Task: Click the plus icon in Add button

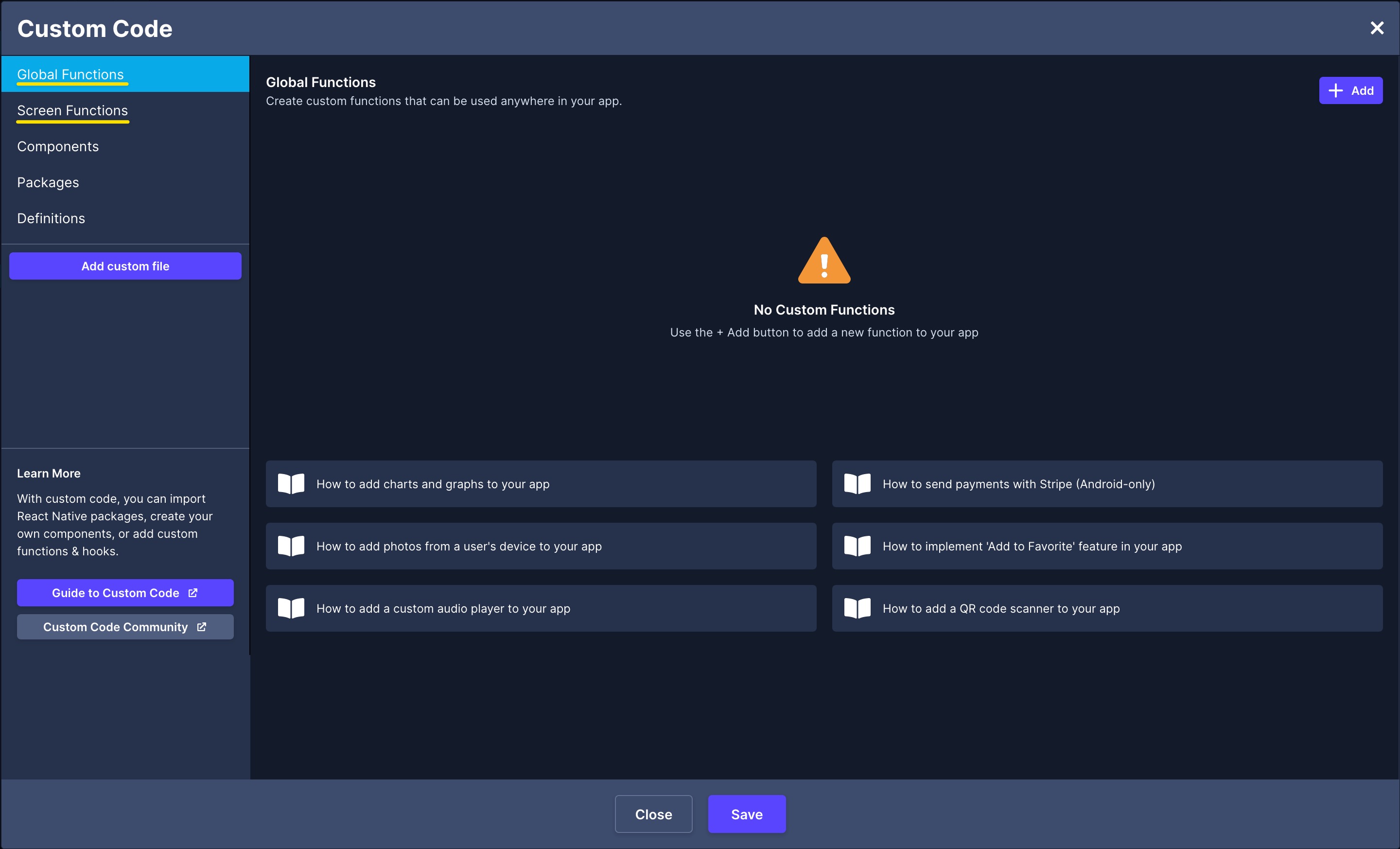Action: coord(1336,90)
